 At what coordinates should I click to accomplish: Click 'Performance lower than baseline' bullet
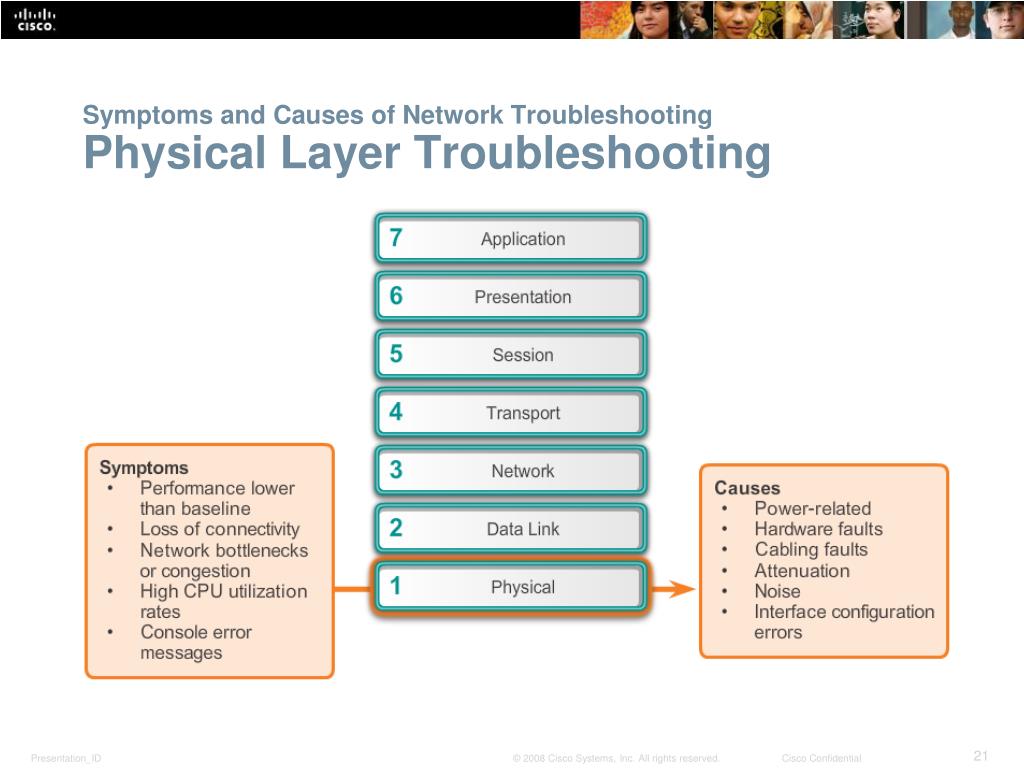click(217, 498)
